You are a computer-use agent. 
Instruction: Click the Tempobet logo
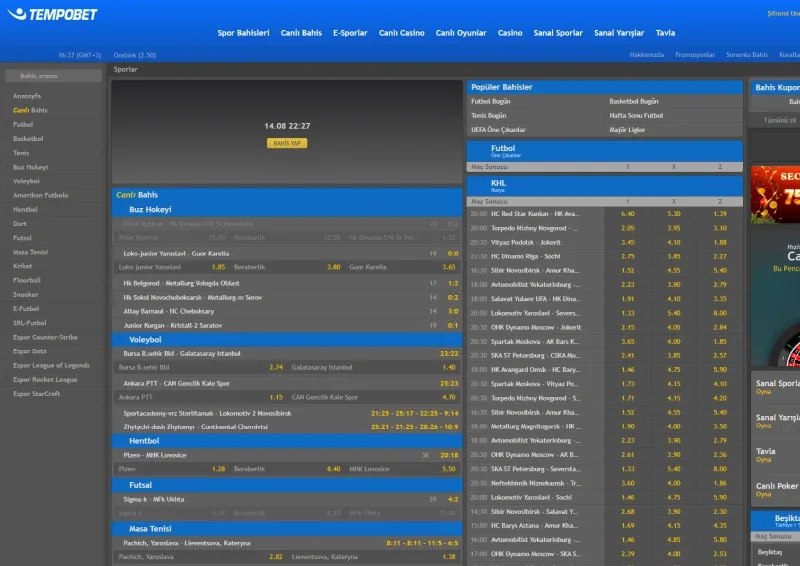[x=53, y=14]
